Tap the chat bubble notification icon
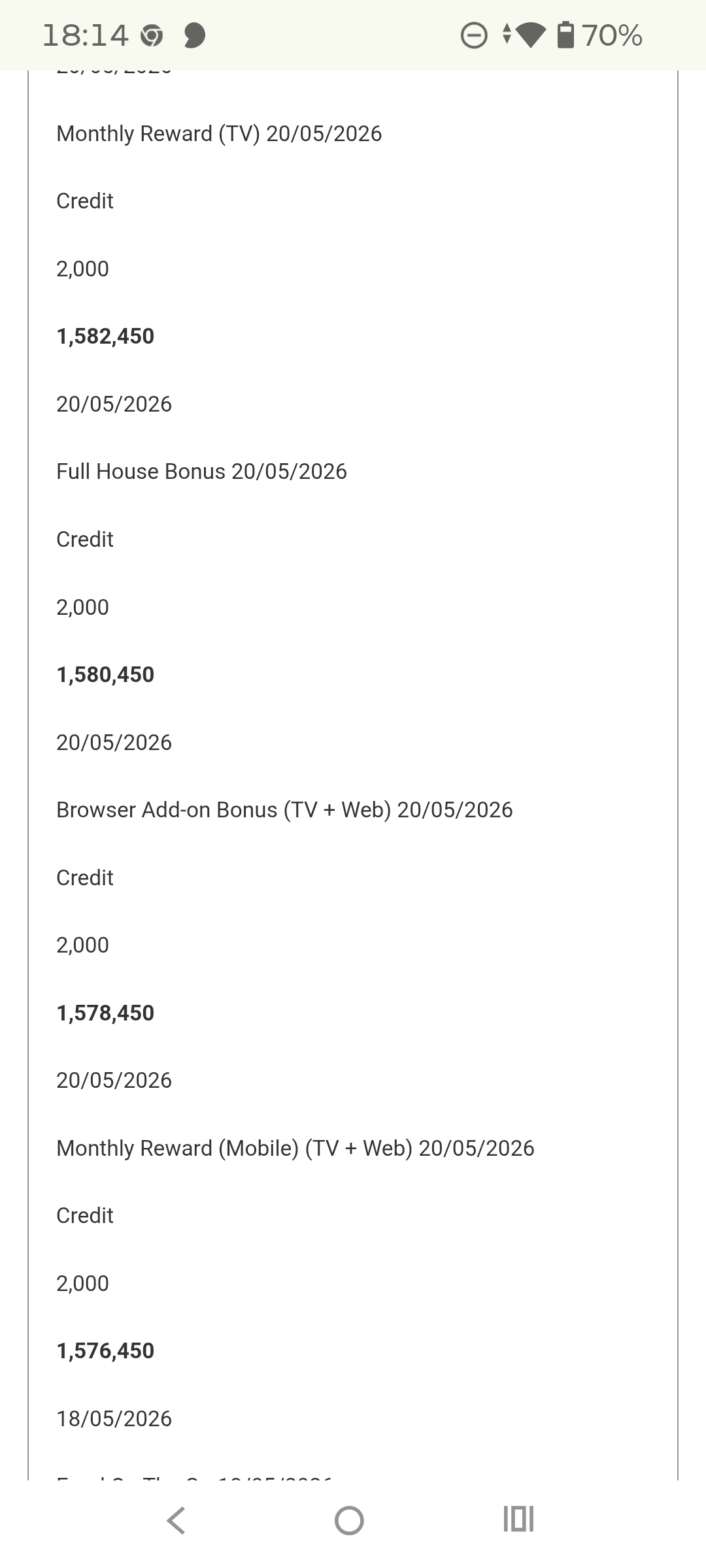This screenshot has width=706, height=1568. tap(194, 35)
